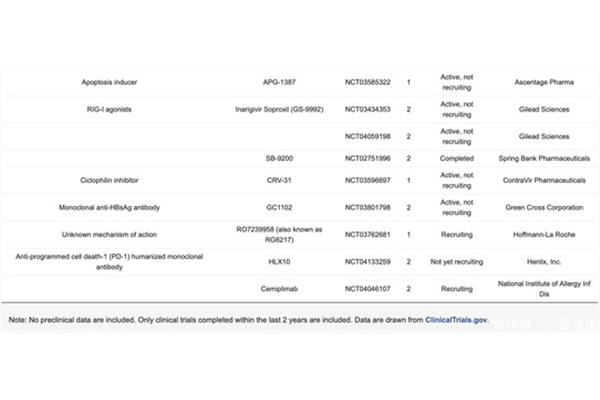600x400 pixels.
Task: Click the APG-1387 drug name cell
Action: tap(279, 82)
